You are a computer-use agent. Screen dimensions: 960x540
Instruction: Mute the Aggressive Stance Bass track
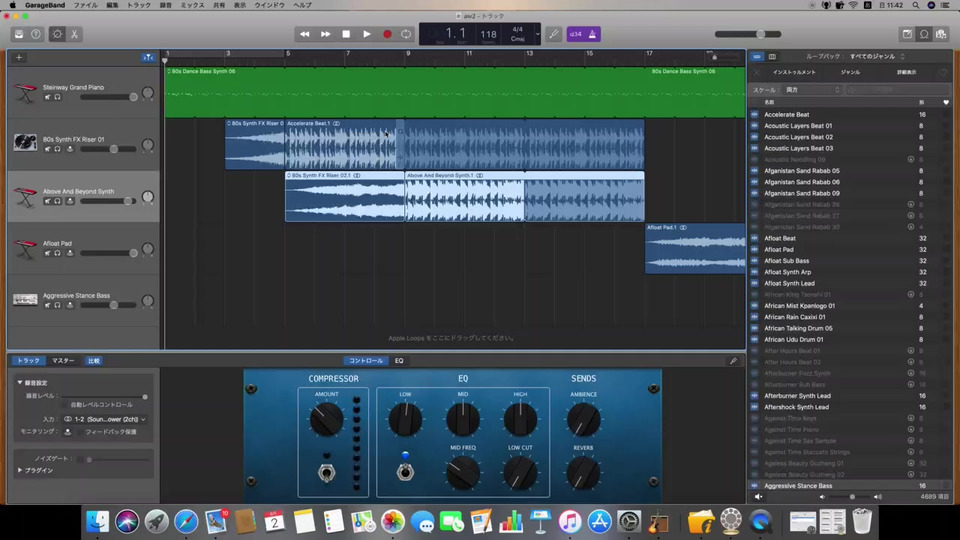(47, 305)
